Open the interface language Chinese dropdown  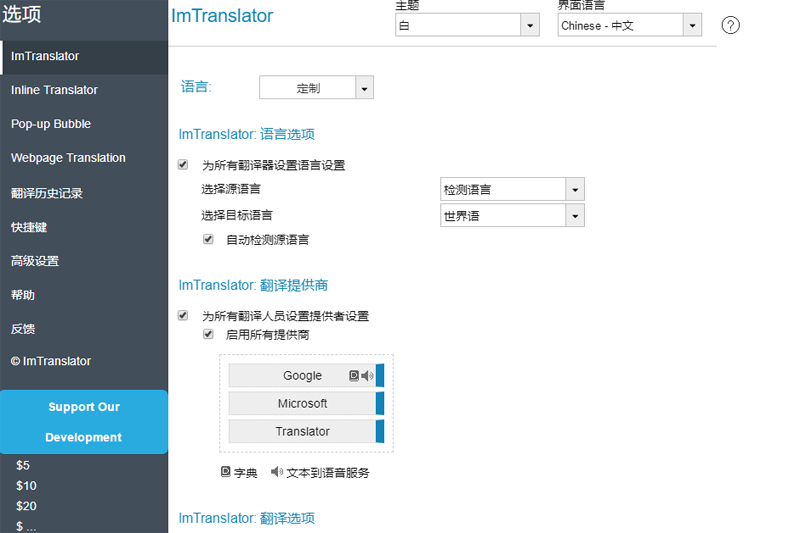point(630,25)
